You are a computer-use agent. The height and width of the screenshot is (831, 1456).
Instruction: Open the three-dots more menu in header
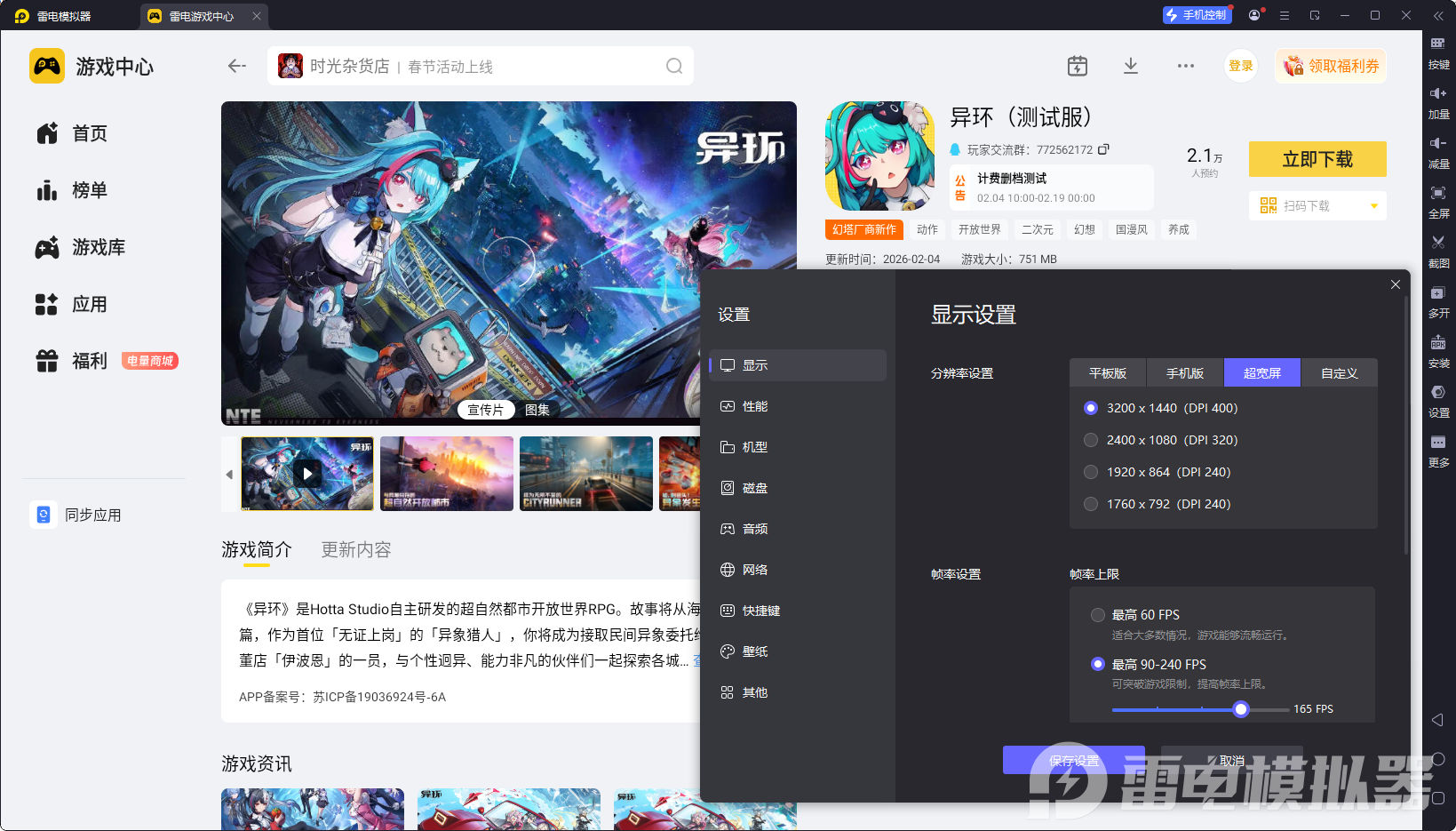click(1186, 66)
